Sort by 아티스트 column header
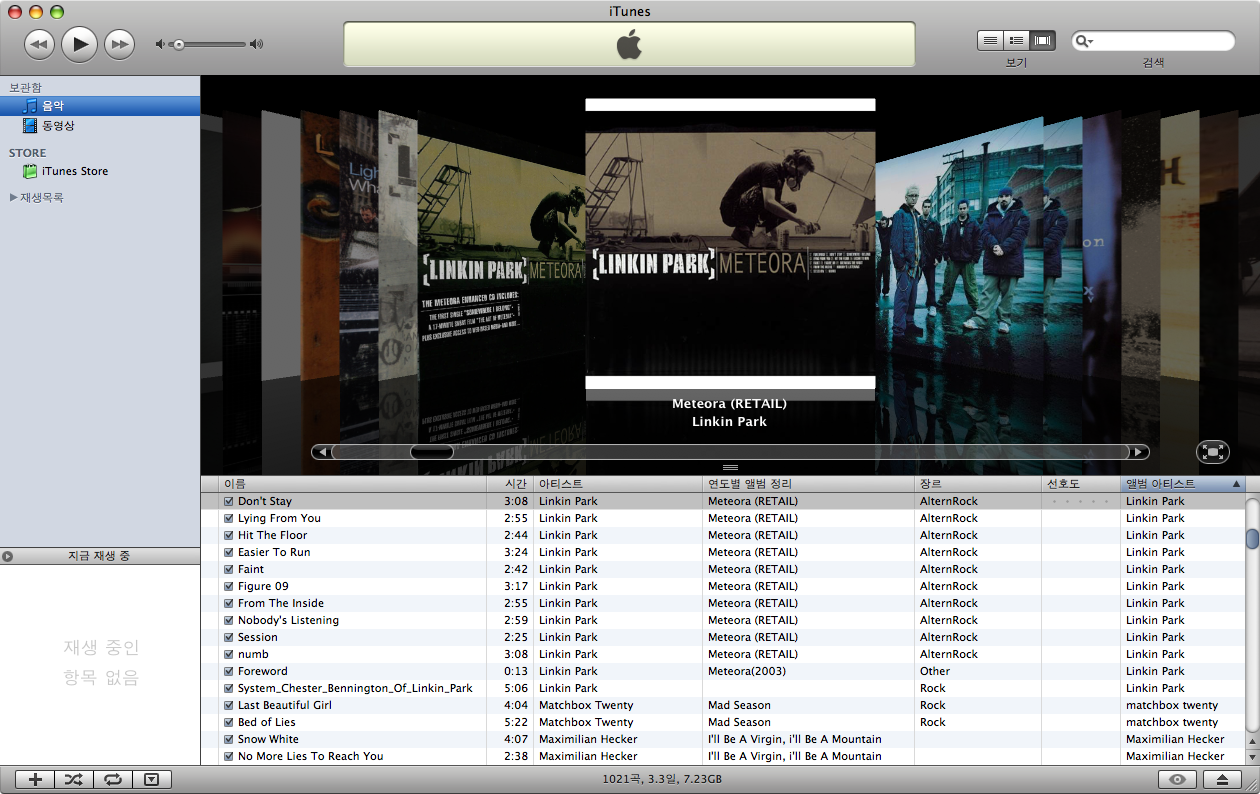The image size is (1260, 794). (618, 484)
